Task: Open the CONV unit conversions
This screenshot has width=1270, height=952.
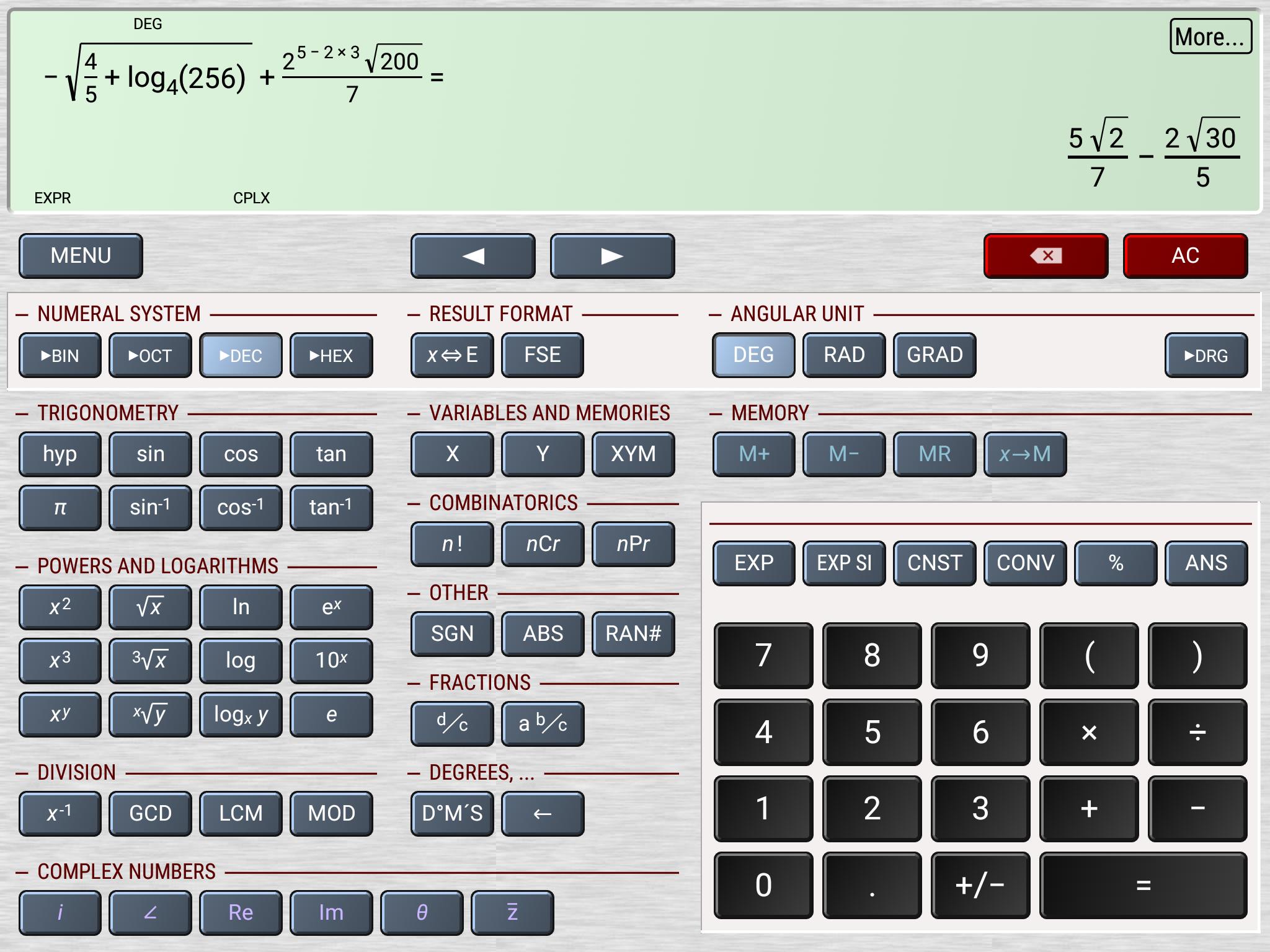Action: click(x=1024, y=563)
